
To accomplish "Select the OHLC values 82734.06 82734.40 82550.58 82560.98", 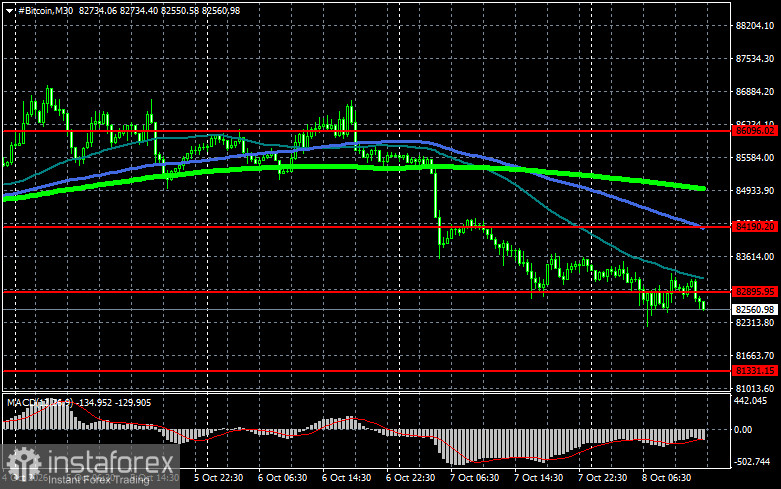I will (159, 10).
